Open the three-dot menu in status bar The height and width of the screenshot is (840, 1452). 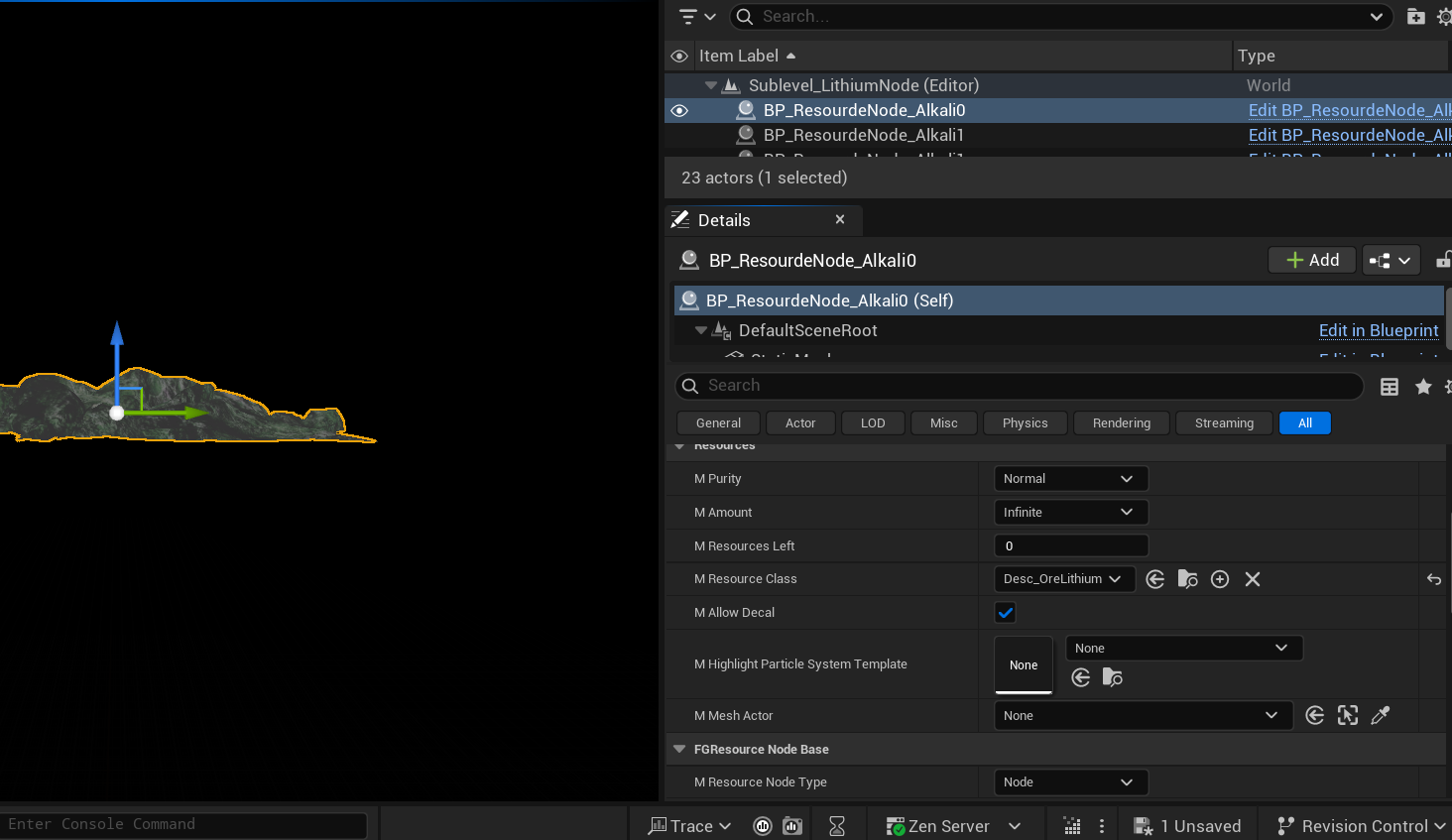pyautogui.click(x=1102, y=826)
